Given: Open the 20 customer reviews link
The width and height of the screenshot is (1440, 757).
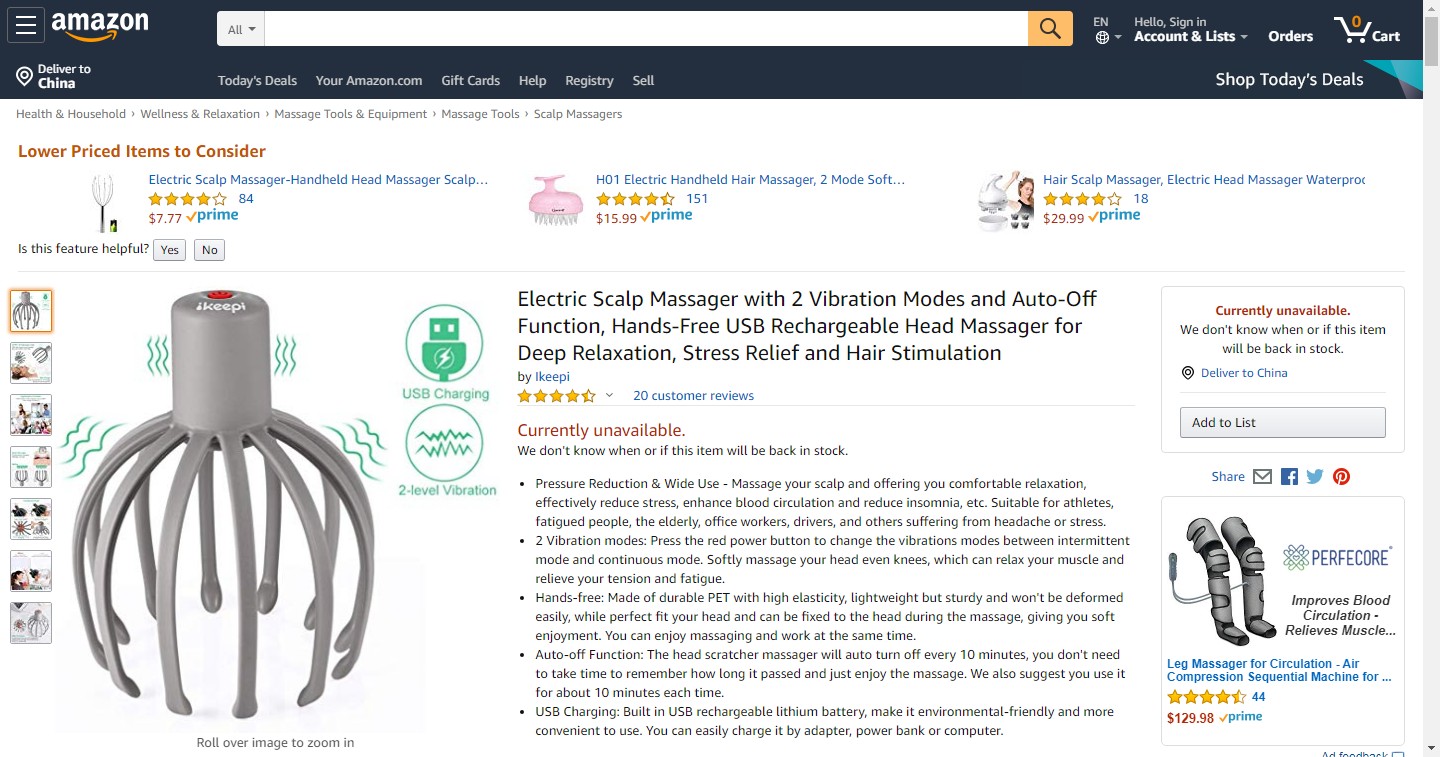Looking at the screenshot, I should coord(693,396).
